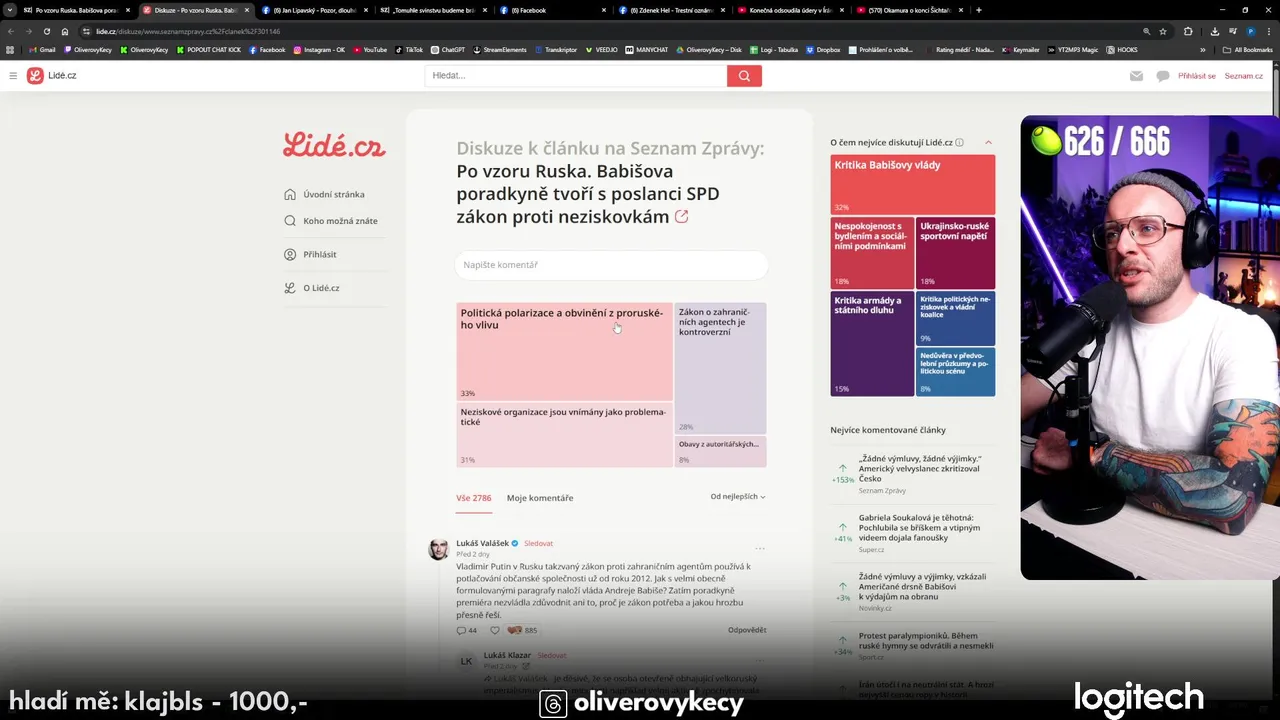The height and width of the screenshot is (720, 1280).
Task: Click the magnifier icon beside Koho možná znáte
Action: pos(290,220)
